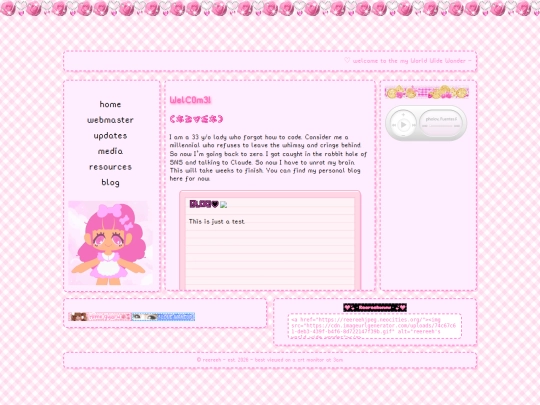Screen dimensions: 540x405
Task: Click the pink symbol subheading under WelC0m3
Action: [x=196, y=119]
